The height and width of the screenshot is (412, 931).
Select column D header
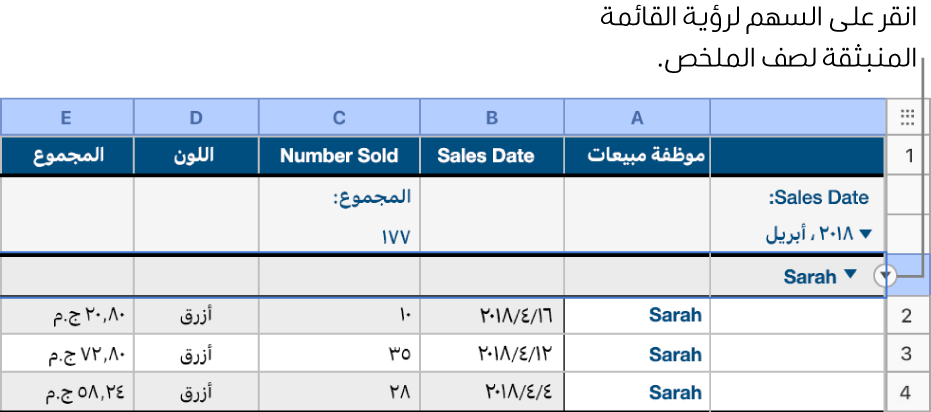pyautogui.click(x=196, y=117)
